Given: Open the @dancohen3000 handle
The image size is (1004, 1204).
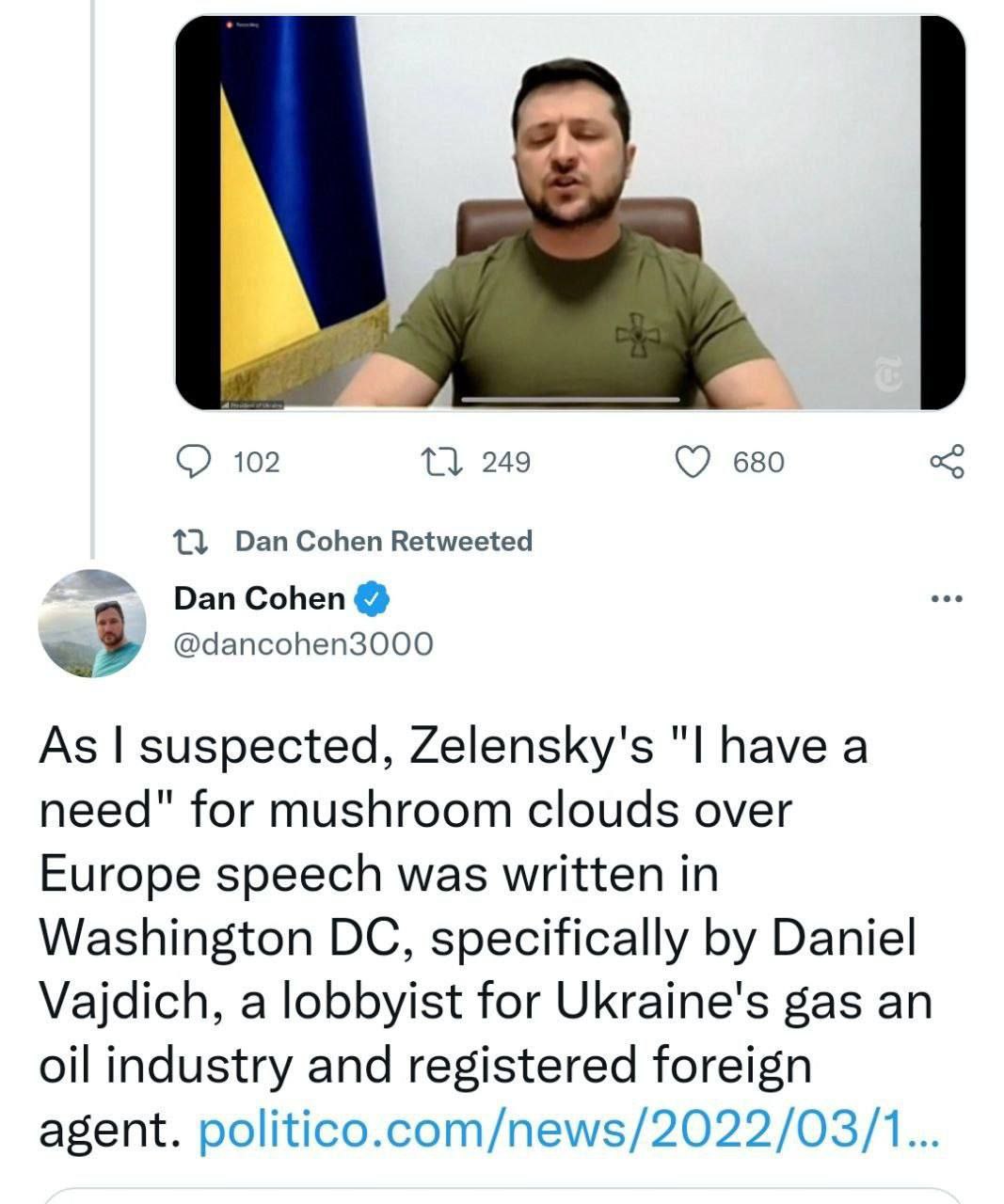Looking at the screenshot, I should click(x=303, y=644).
